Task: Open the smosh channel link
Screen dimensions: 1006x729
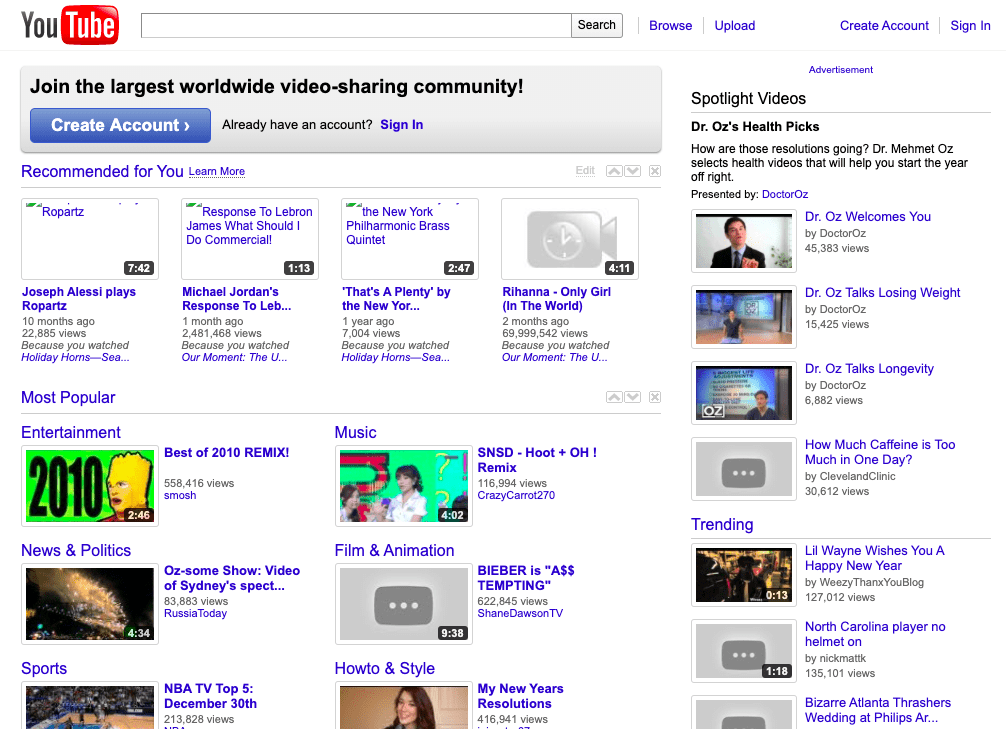Action: coord(179,495)
